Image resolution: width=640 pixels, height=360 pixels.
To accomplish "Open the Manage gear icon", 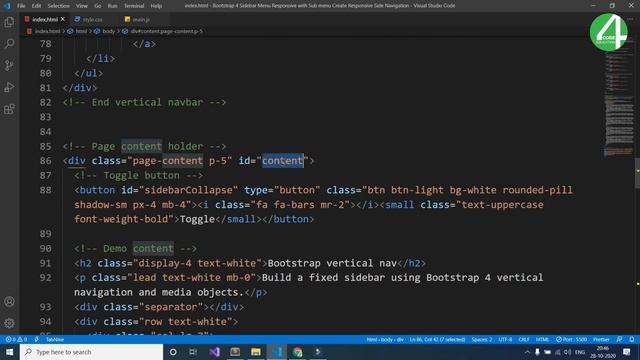I will (x=9, y=323).
